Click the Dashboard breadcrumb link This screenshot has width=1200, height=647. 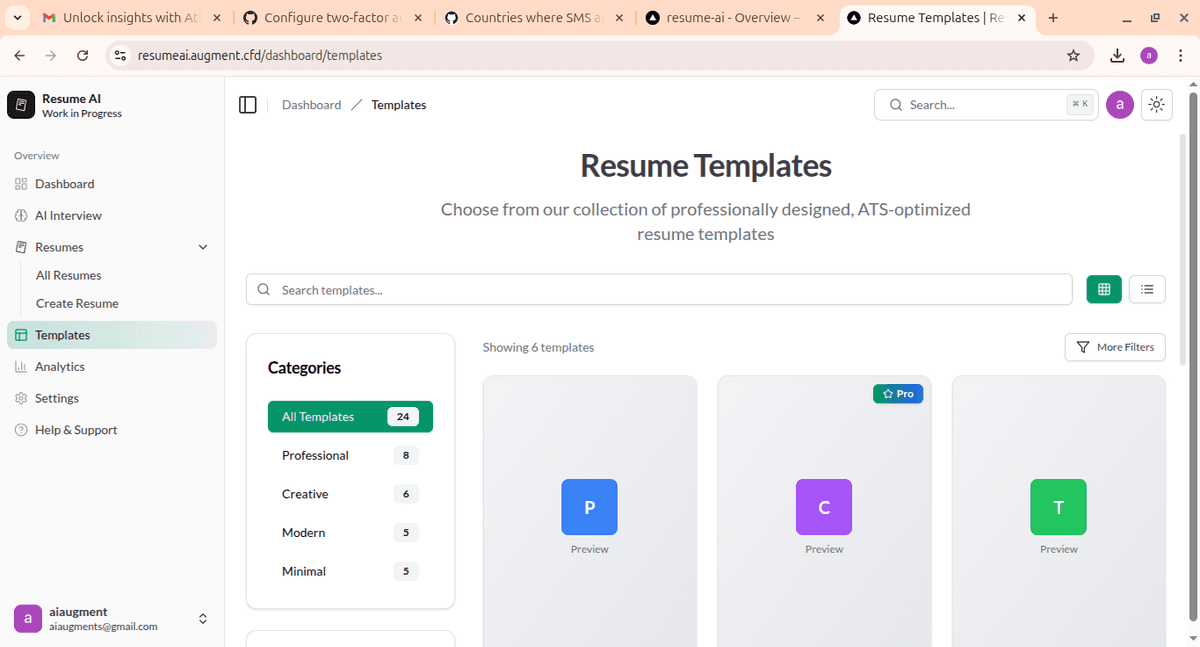[311, 105]
